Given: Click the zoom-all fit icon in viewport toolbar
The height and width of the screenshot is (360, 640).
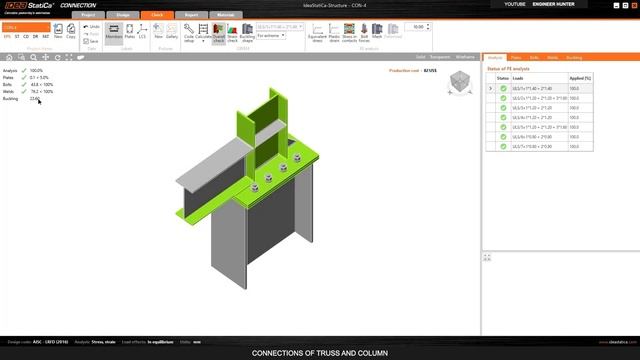Looking at the screenshot, I should point(69,58).
